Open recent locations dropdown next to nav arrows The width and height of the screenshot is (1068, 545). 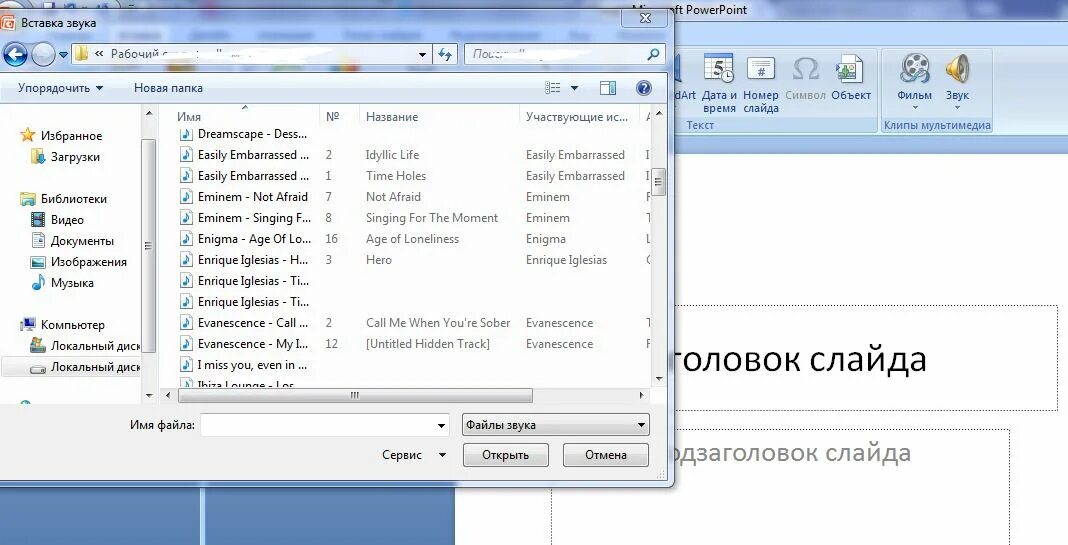click(63, 54)
